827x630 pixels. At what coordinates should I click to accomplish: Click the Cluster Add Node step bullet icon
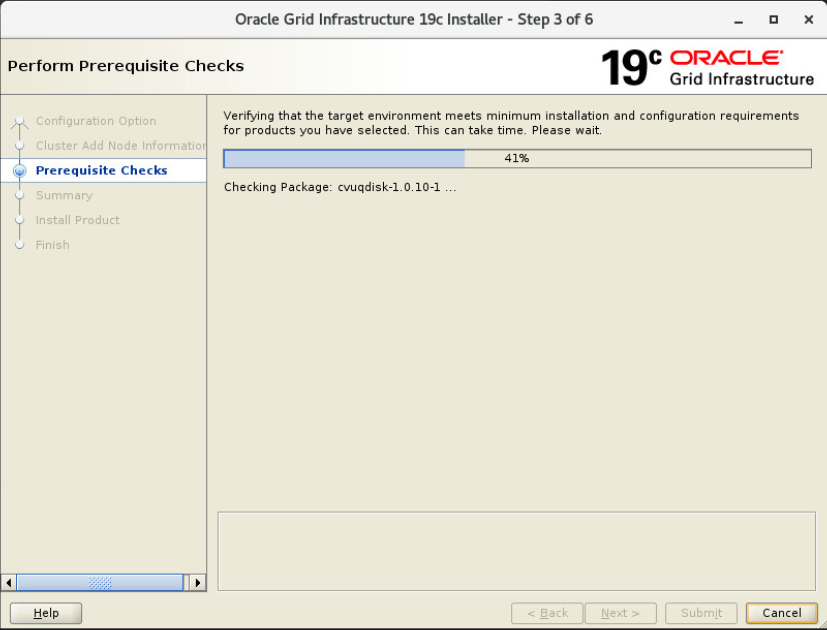(20, 146)
